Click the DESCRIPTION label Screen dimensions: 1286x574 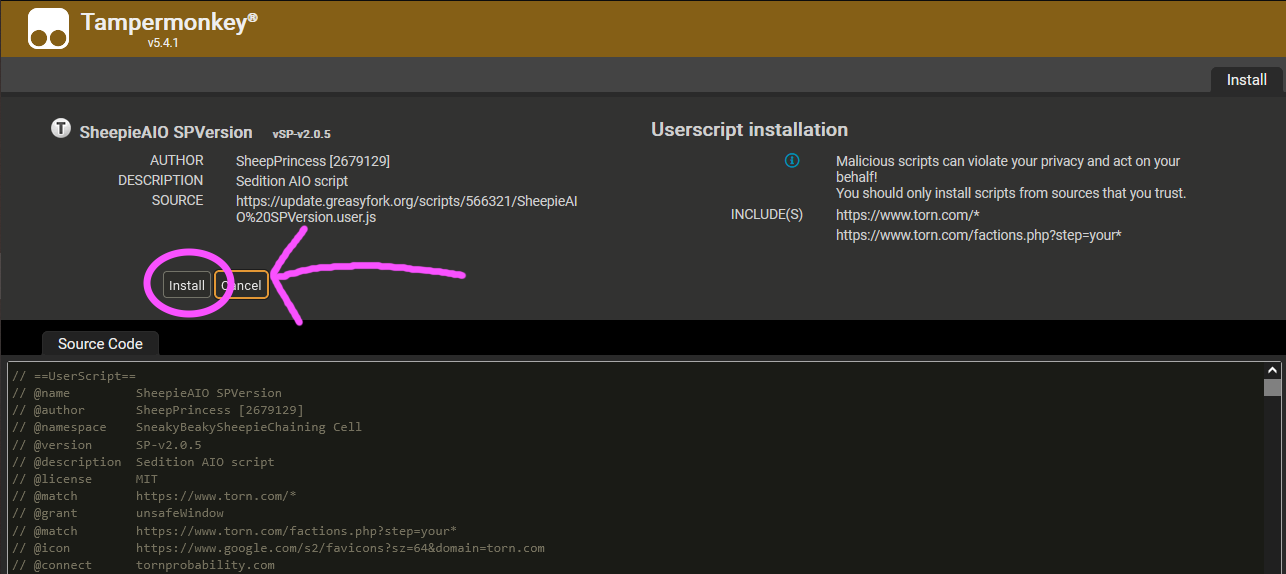click(x=161, y=180)
